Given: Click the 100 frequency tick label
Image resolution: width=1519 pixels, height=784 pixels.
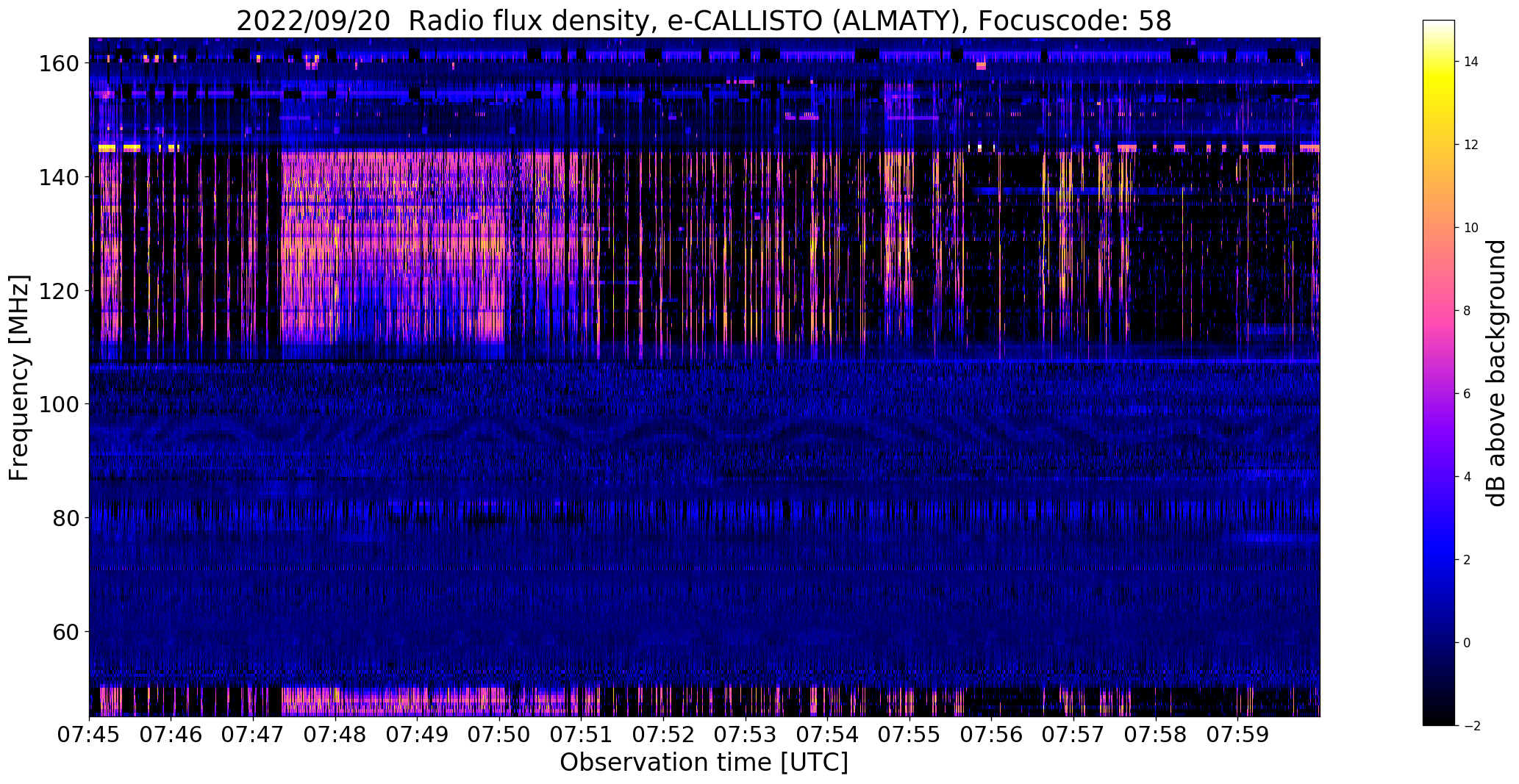Looking at the screenshot, I should 59,404.
